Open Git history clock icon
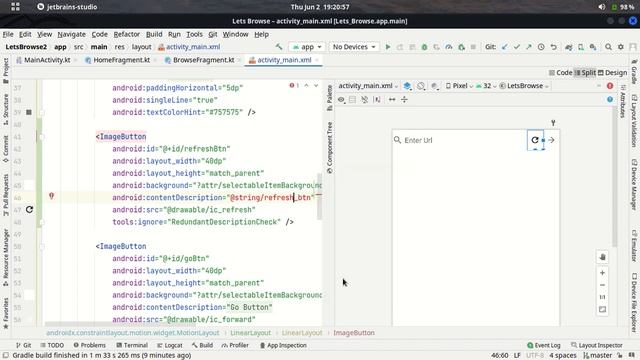640x360 pixels. tap(541, 47)
